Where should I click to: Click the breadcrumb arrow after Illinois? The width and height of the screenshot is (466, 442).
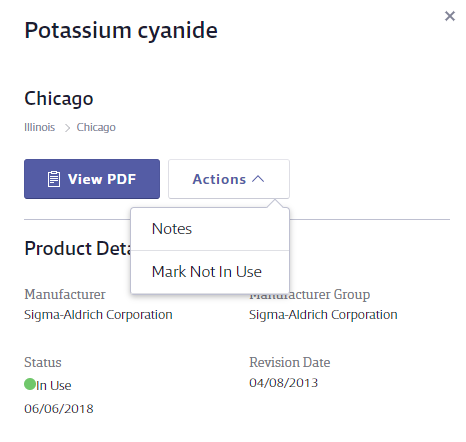[67, 128]
